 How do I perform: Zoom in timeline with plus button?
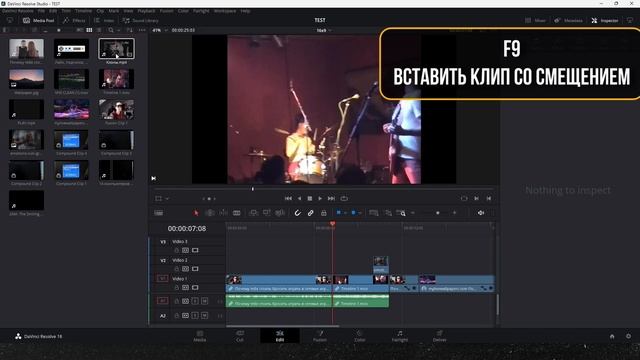[x=454, y=213]
